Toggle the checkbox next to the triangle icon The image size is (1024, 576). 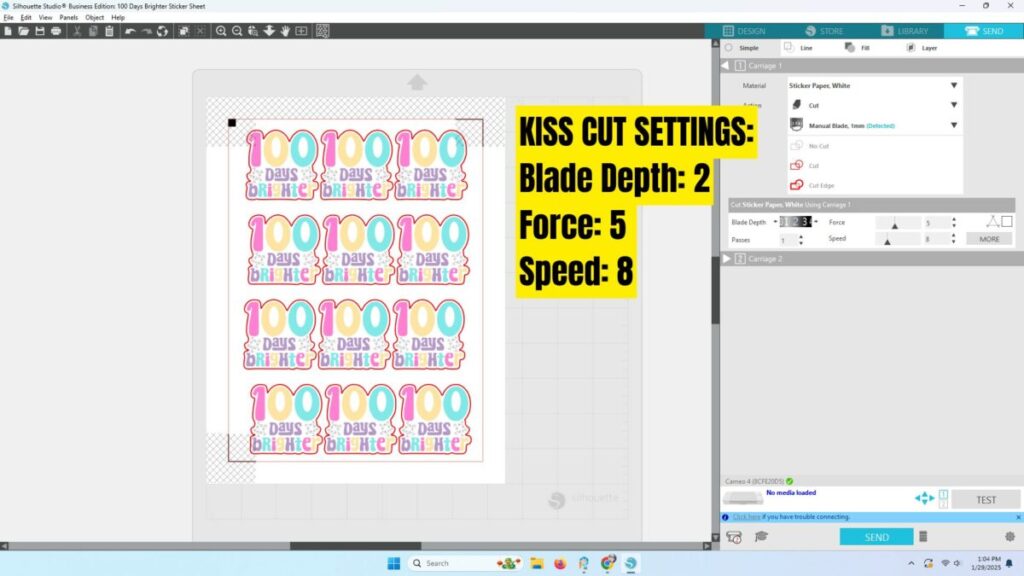1007,222
